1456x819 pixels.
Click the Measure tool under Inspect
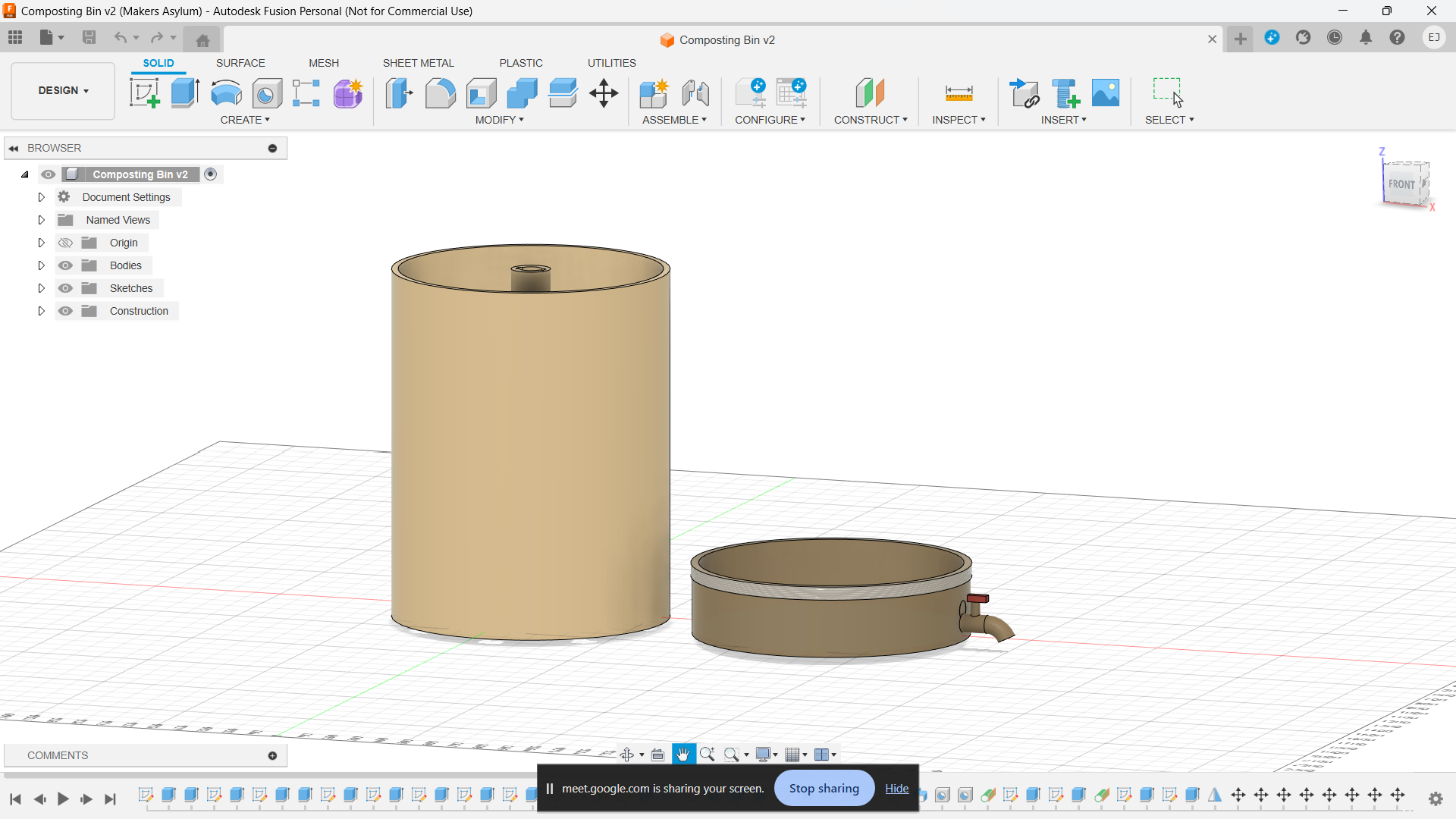959,93
